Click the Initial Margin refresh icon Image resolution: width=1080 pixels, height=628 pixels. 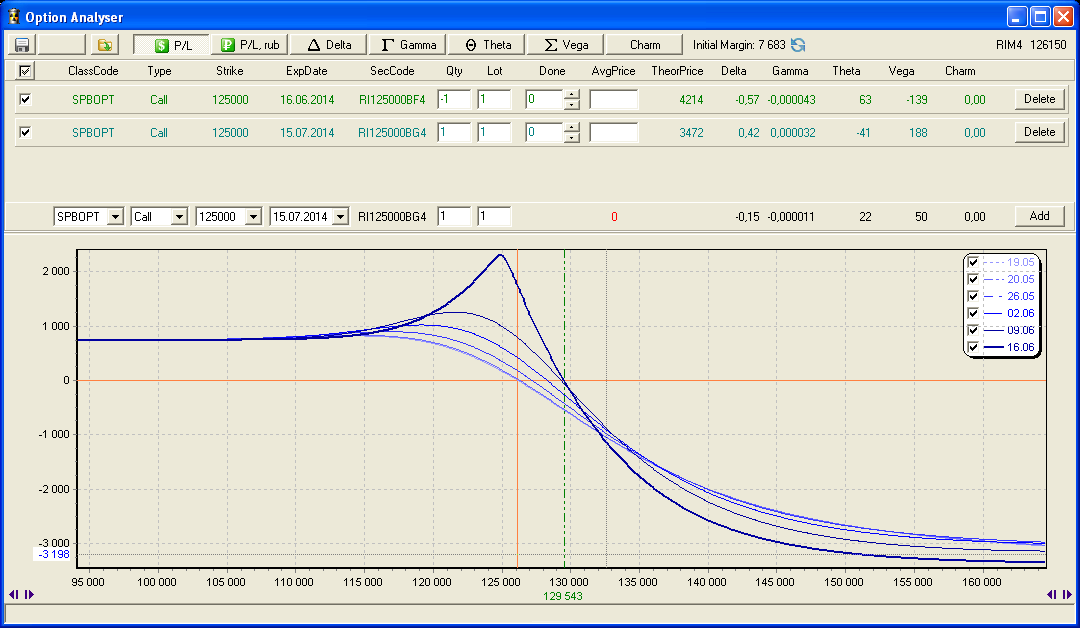pos(798,45)
